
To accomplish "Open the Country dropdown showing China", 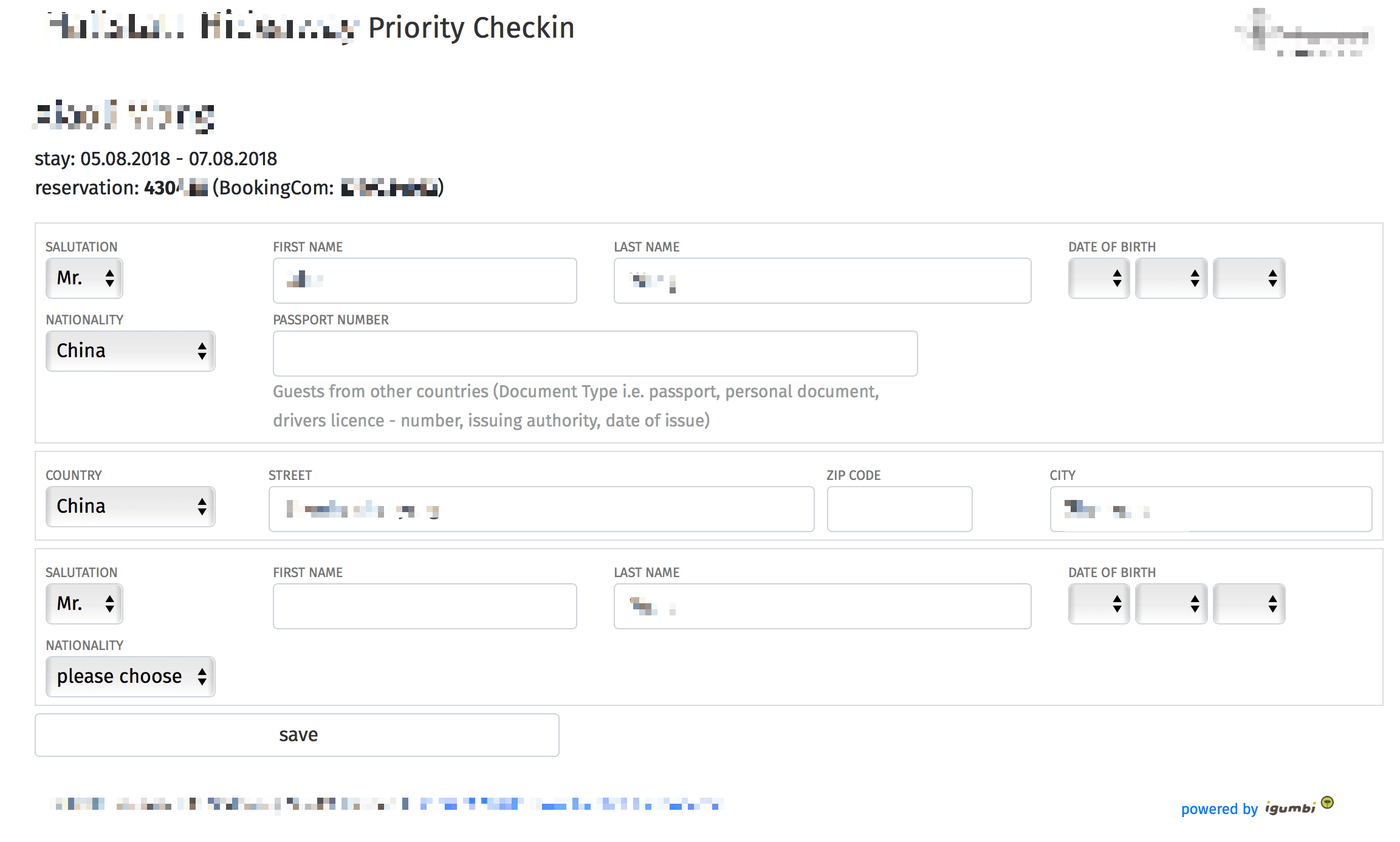I will coord(131,507).
